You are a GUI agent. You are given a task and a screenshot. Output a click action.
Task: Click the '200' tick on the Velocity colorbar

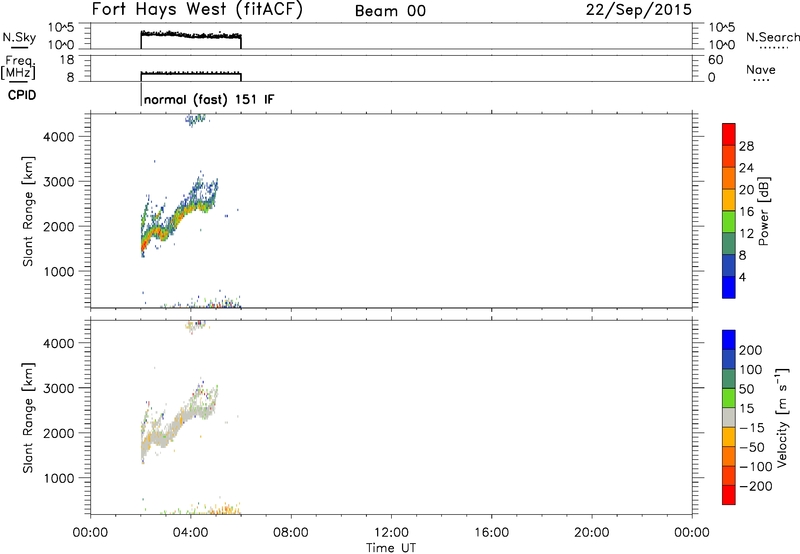click(x=751, y=350)
